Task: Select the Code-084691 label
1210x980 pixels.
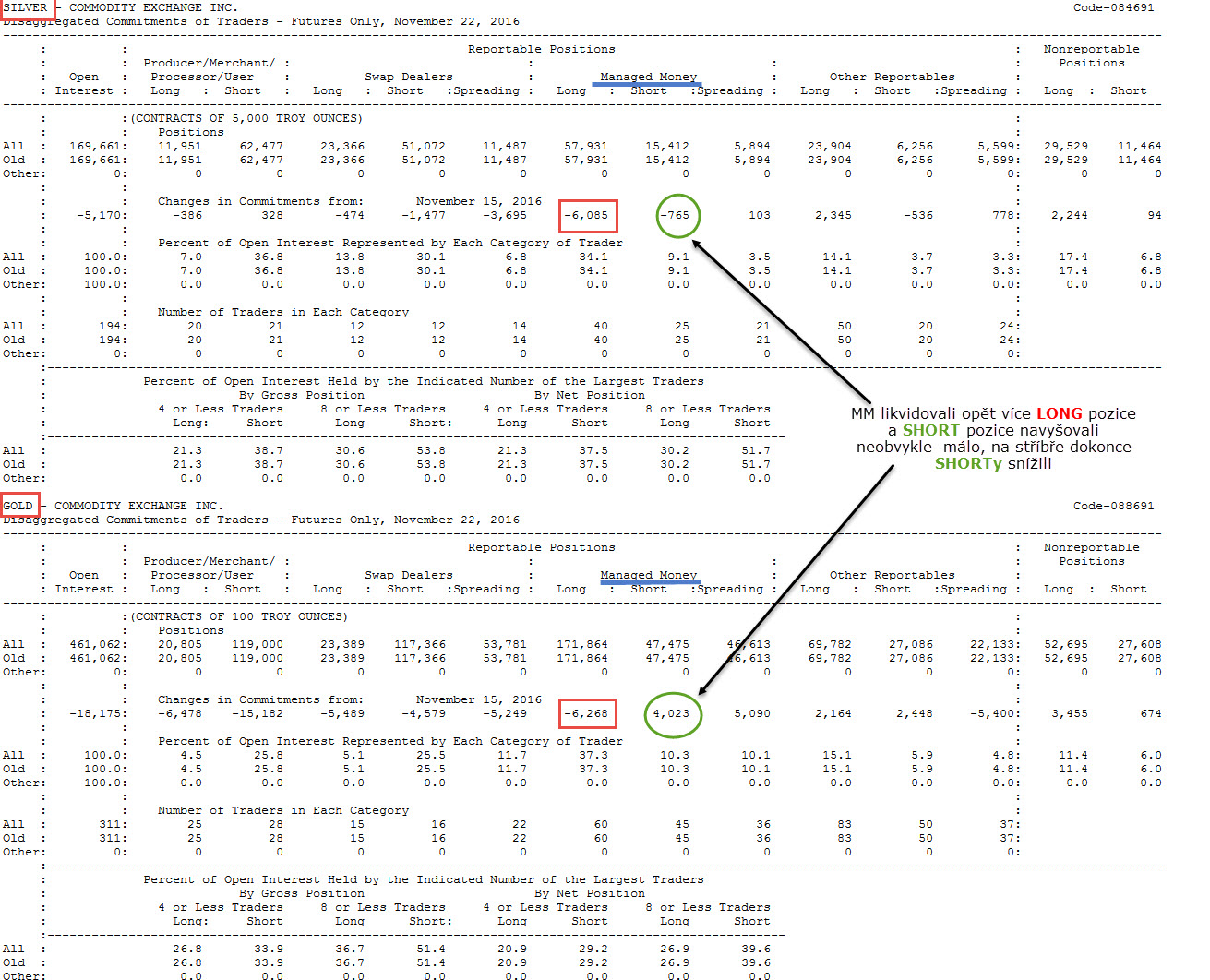Action: [1113, 7]
